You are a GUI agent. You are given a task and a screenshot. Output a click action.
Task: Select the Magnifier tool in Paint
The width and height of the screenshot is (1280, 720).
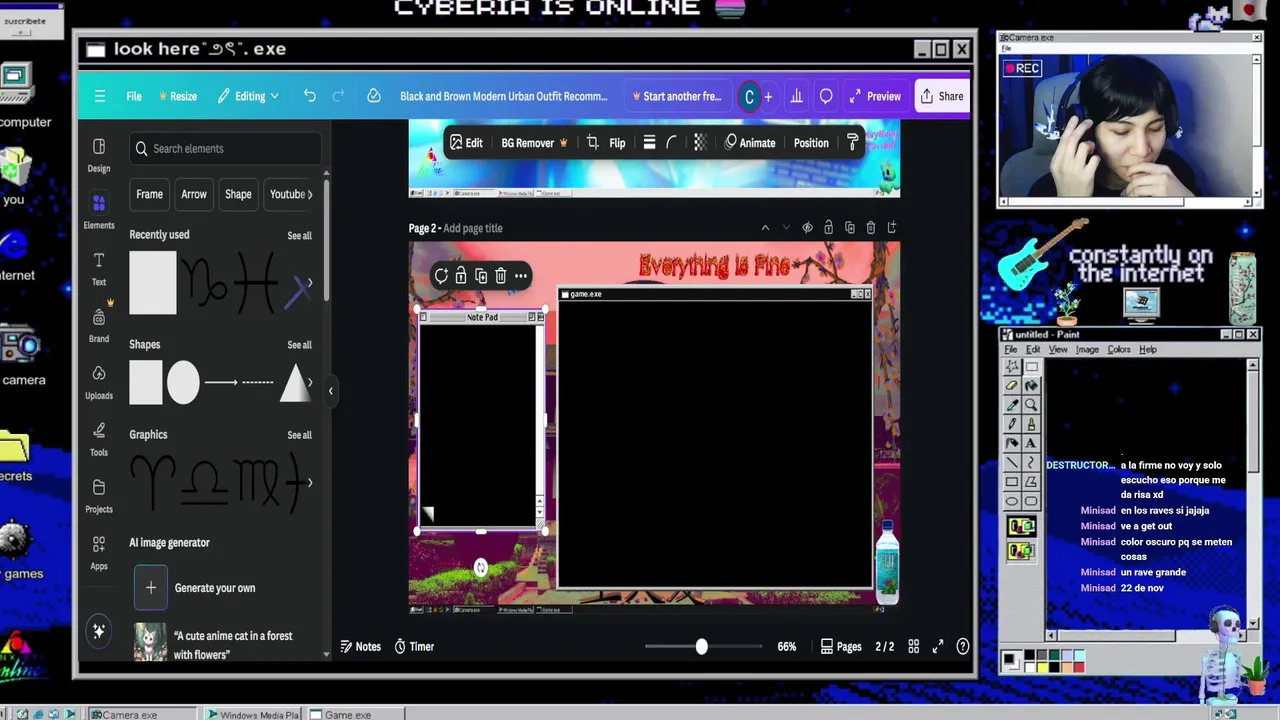[x=1031, y=405]
